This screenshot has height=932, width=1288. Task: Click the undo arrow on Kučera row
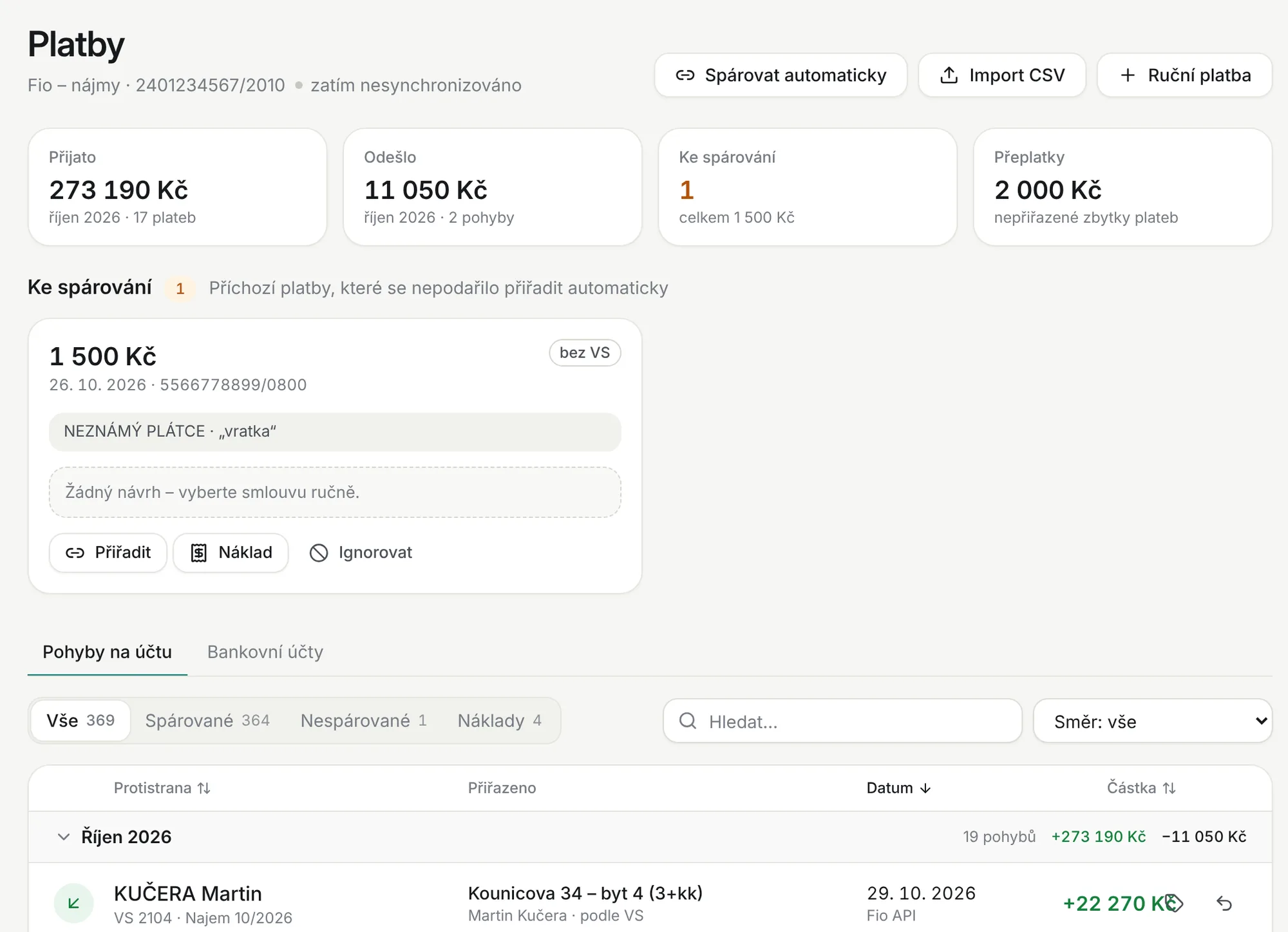[1224, 904]
